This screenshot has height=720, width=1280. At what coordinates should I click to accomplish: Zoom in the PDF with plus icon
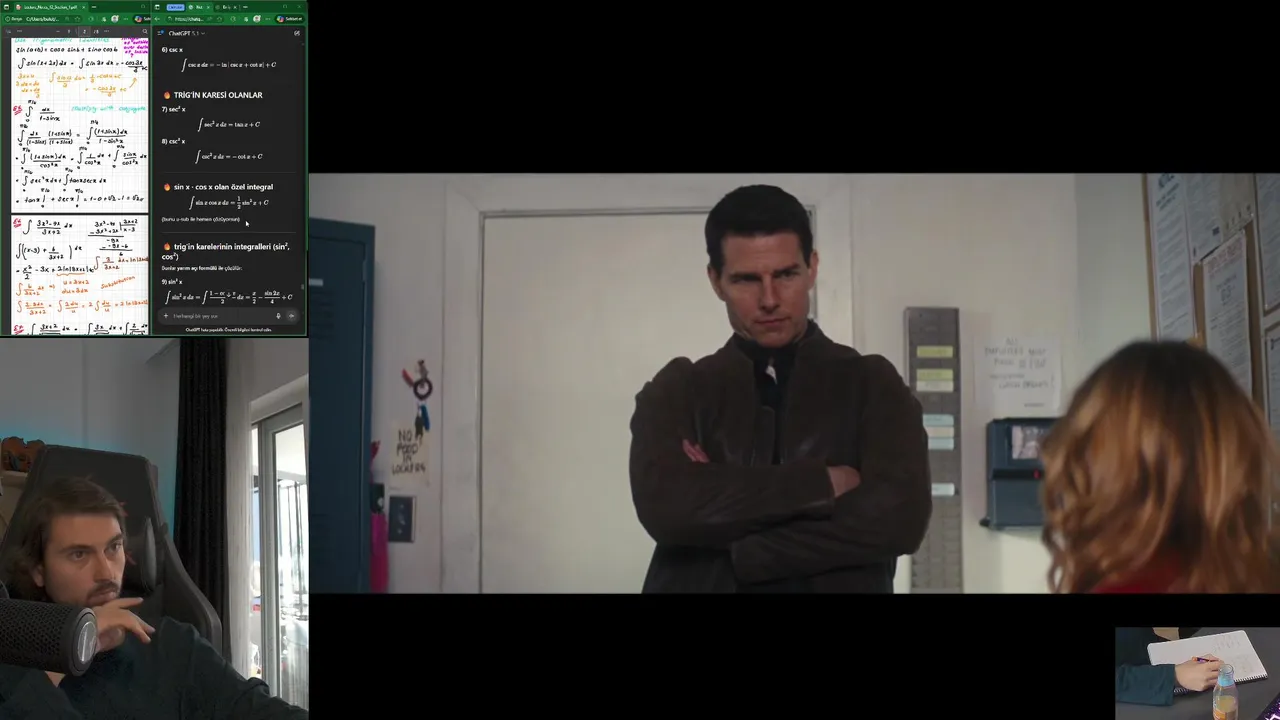tap(69, 31)
